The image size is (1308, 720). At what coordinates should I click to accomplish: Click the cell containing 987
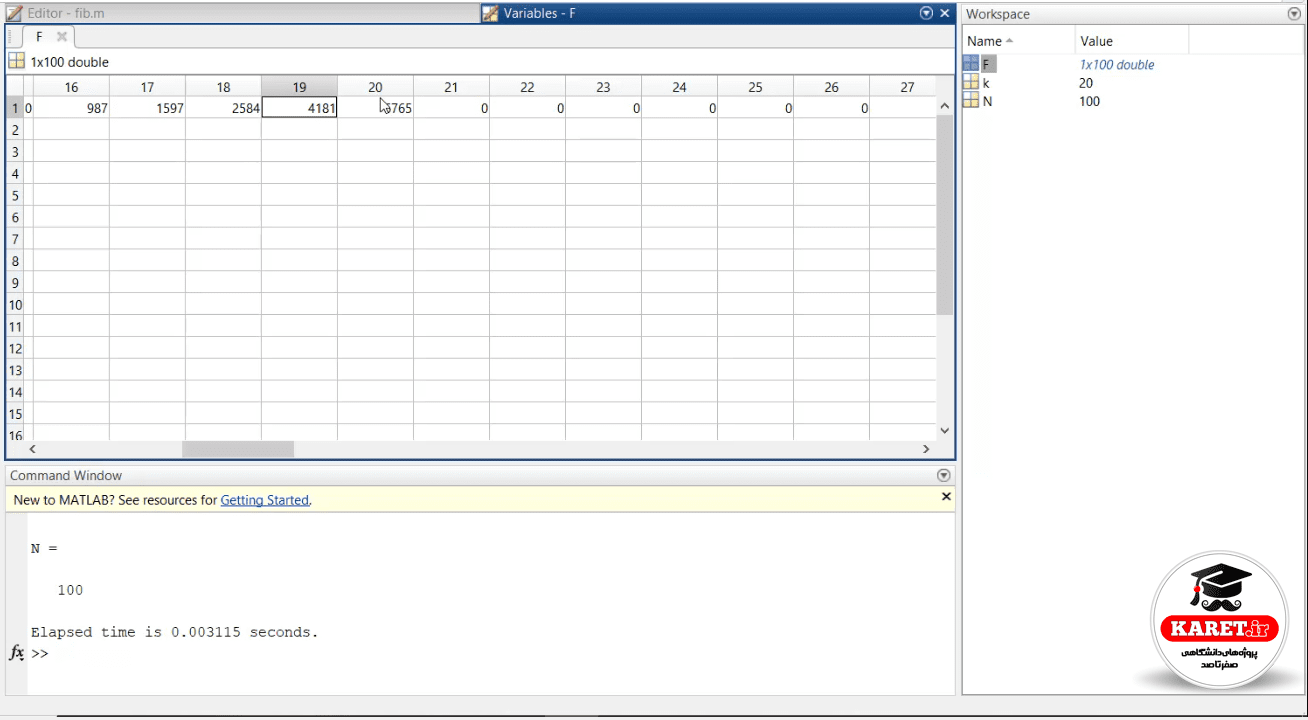(71, 108)
